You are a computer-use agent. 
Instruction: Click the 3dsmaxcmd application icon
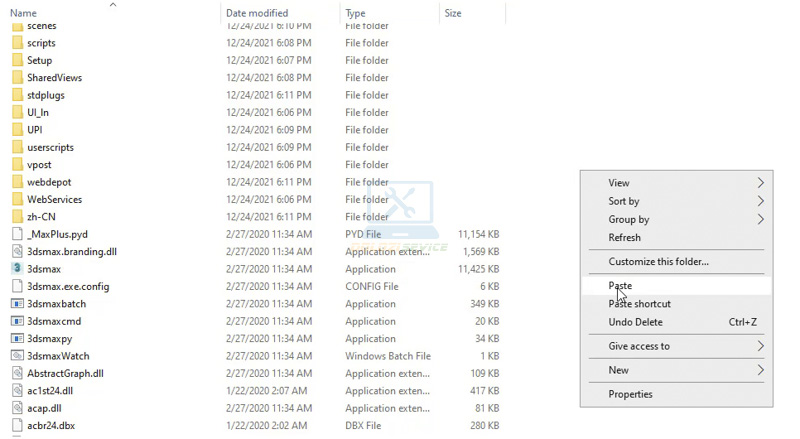tap(17, 321)
